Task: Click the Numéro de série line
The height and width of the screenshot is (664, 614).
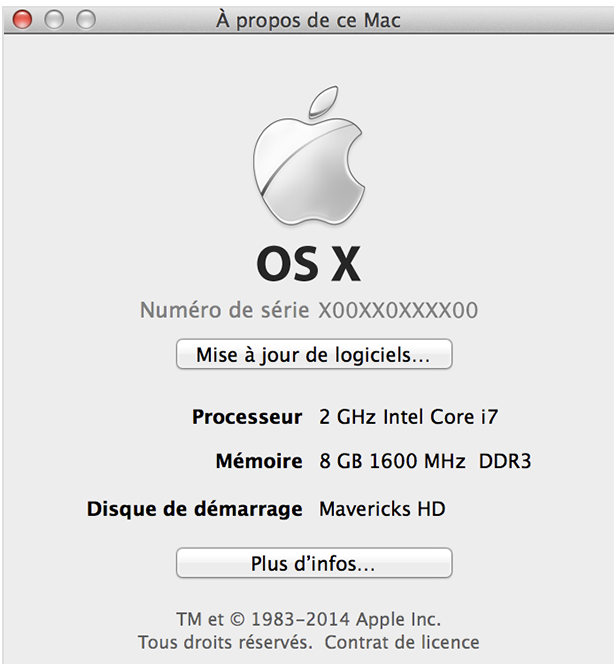Action: point(308,311)
